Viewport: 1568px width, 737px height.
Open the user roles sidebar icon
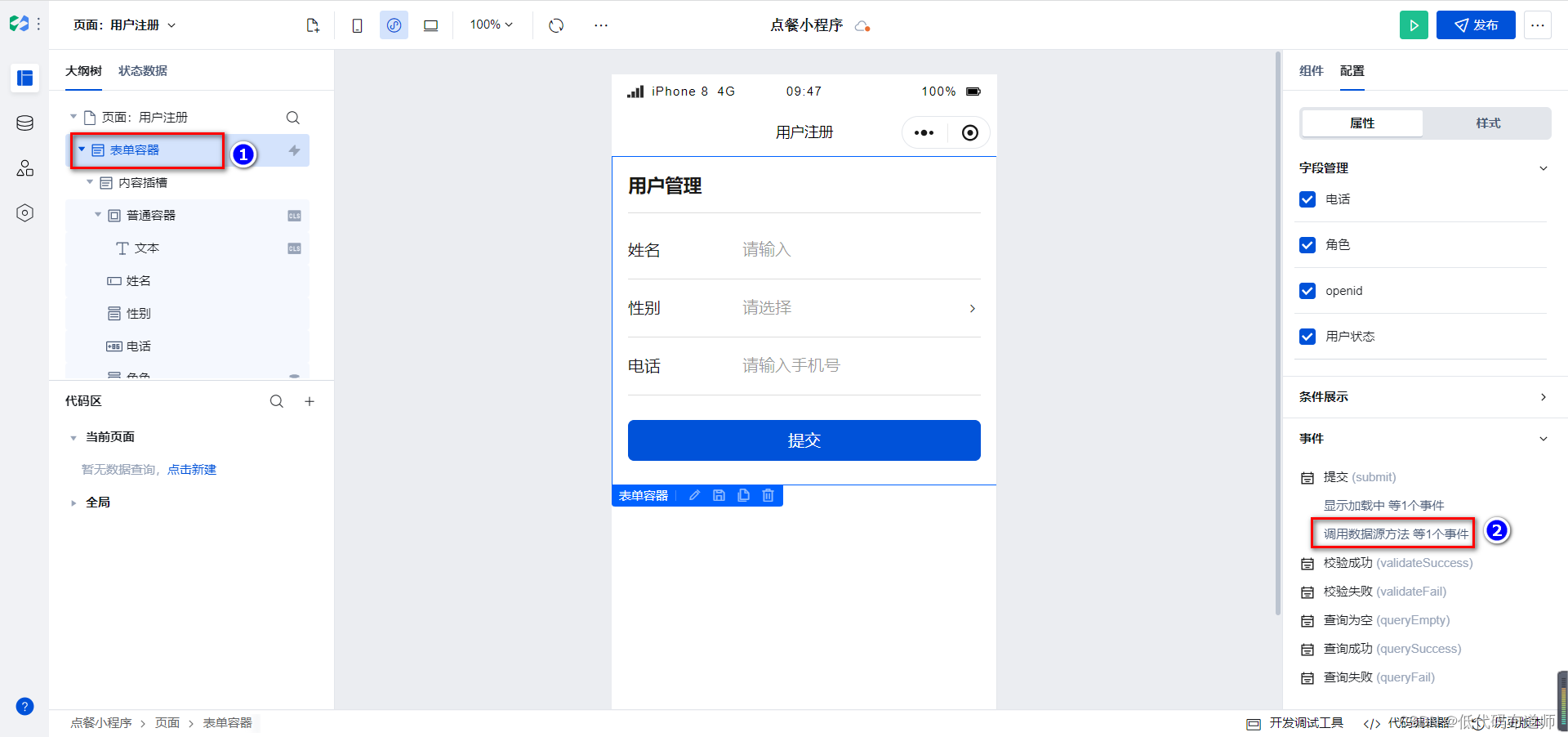25,168
